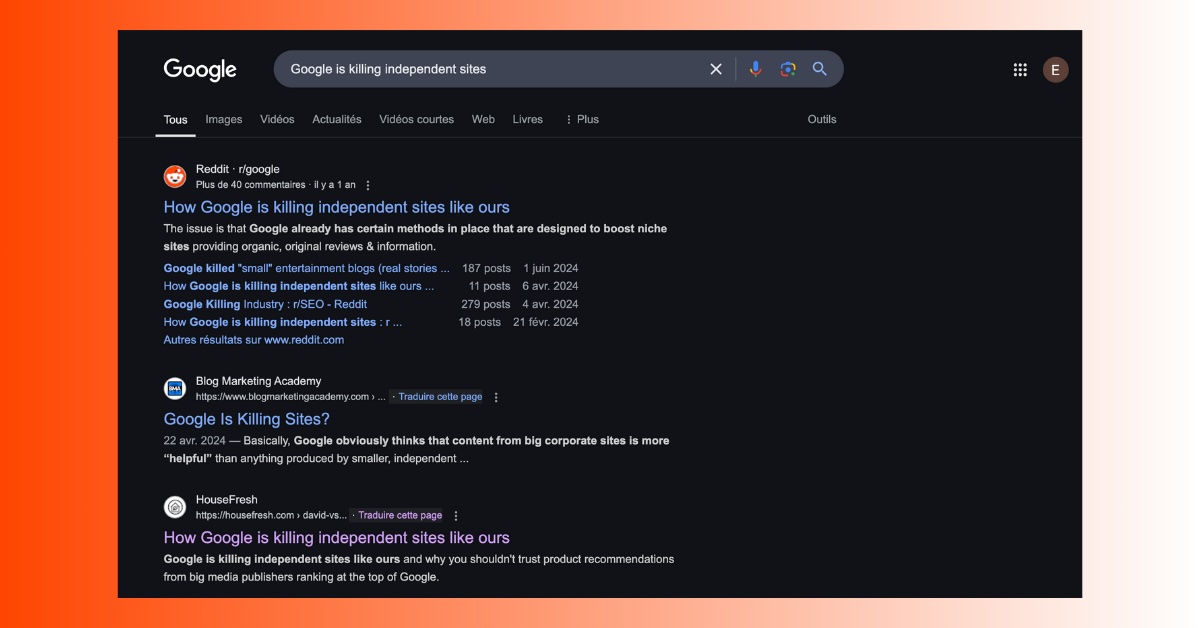Open 'Google Killing Industry : r/SEO - Reddit' sublink
This screenshot has height=628, width=1200.
(x=265, y=304)
